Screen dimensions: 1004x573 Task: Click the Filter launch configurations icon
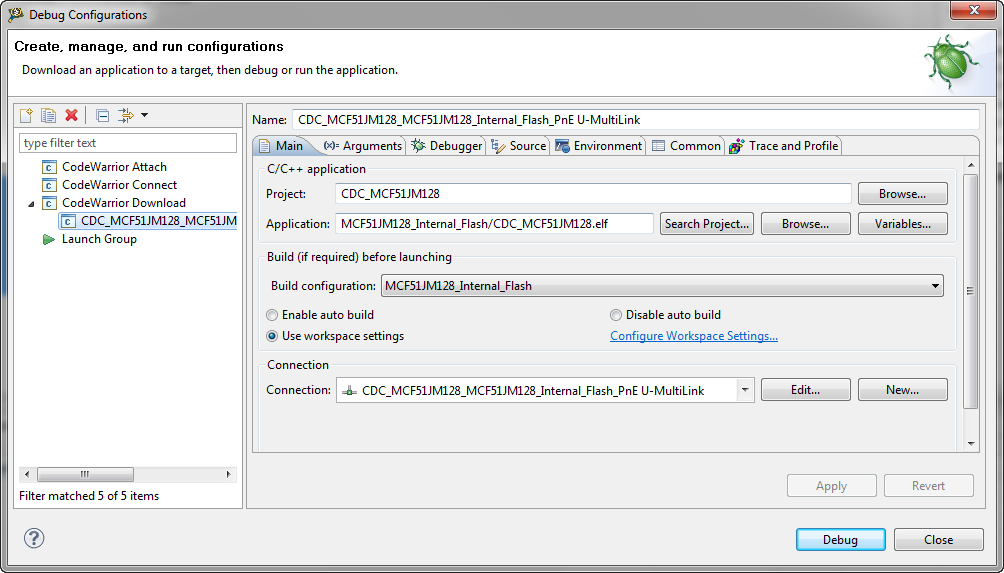click(128, 116)
